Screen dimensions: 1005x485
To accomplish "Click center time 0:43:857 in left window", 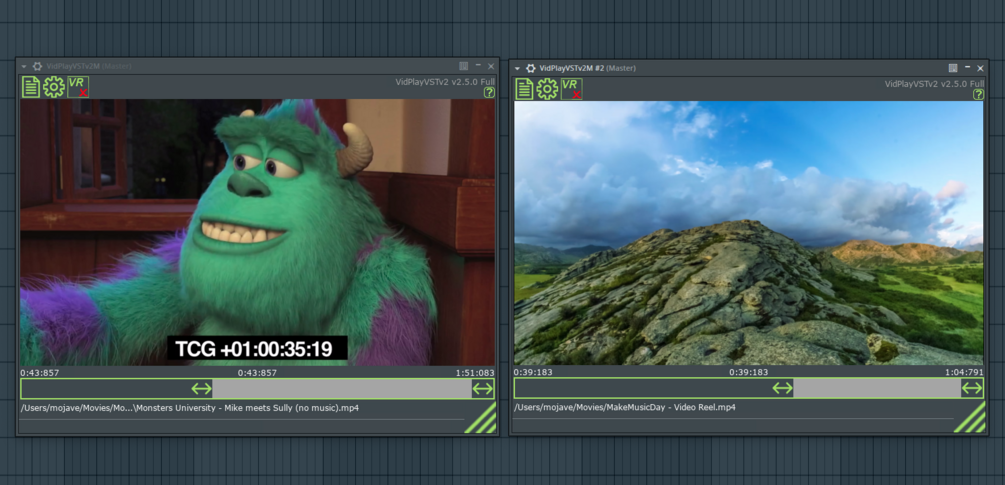I will point(257,372).
